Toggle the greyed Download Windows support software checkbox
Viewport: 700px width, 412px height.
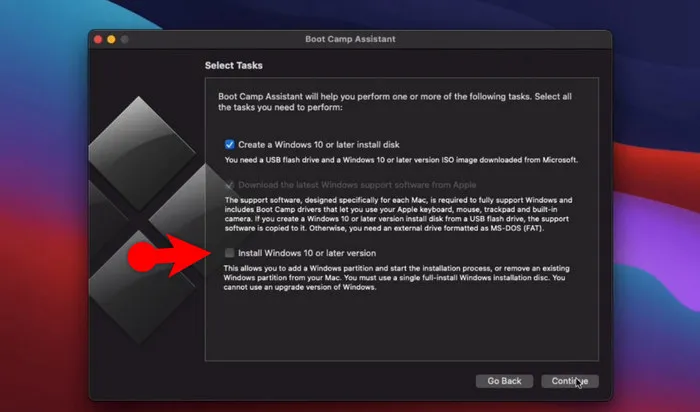229,185
